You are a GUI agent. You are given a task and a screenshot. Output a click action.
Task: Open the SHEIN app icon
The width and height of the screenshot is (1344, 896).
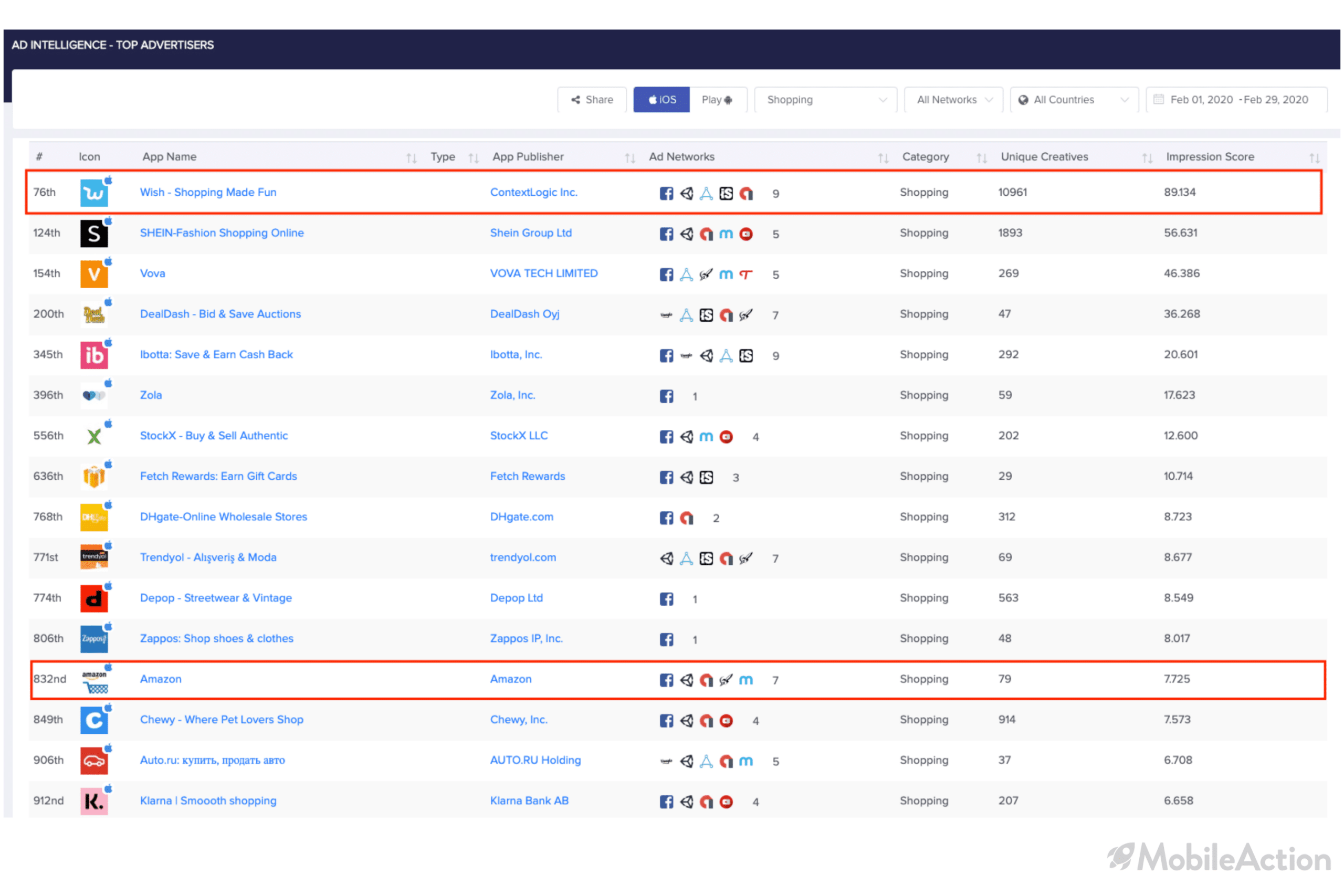tap(94, 234)
